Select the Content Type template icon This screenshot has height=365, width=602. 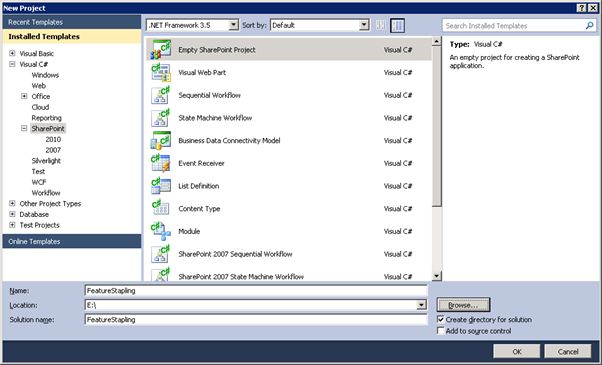(x=160, y=208)
